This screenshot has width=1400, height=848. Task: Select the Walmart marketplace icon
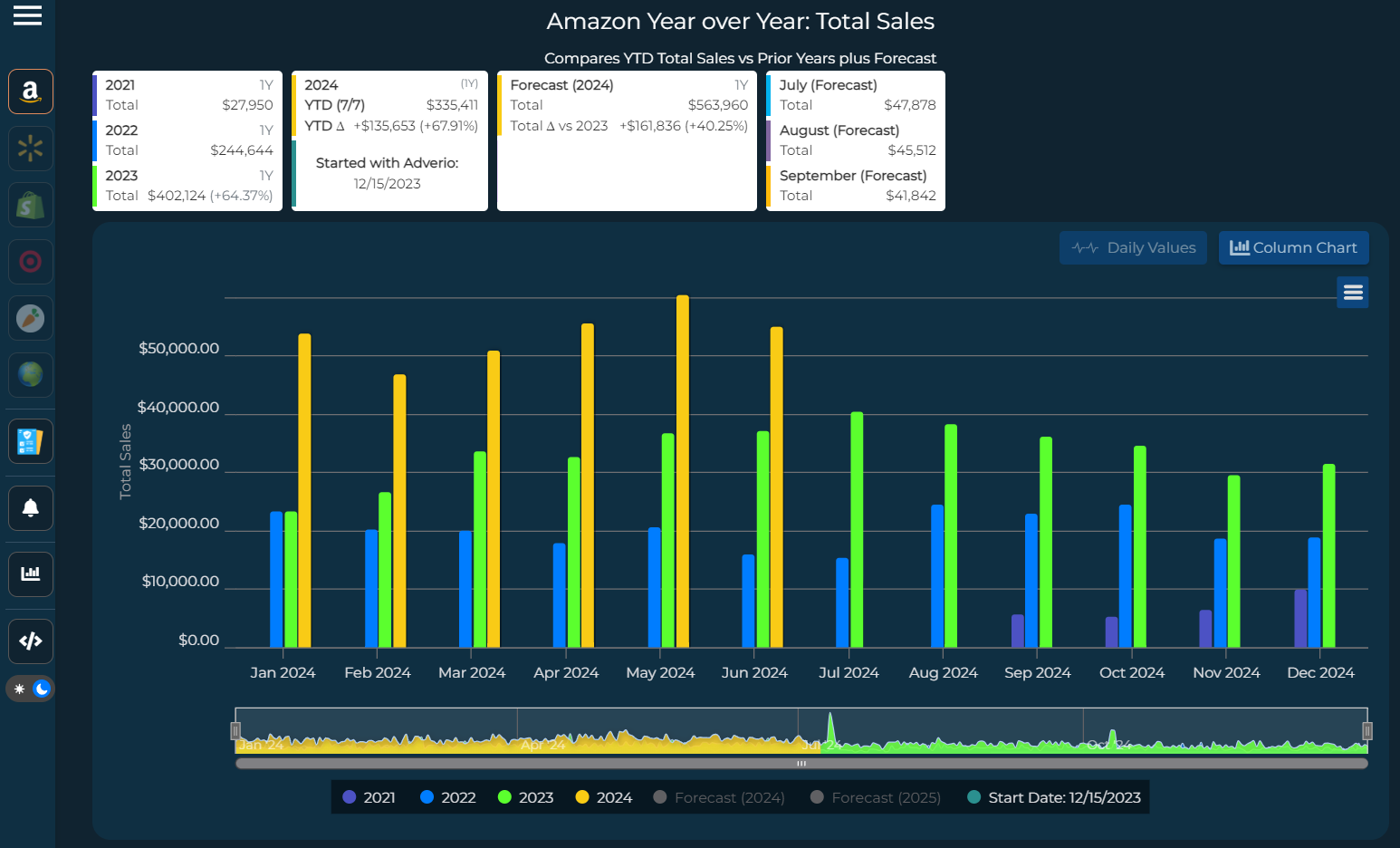[31, 149]
